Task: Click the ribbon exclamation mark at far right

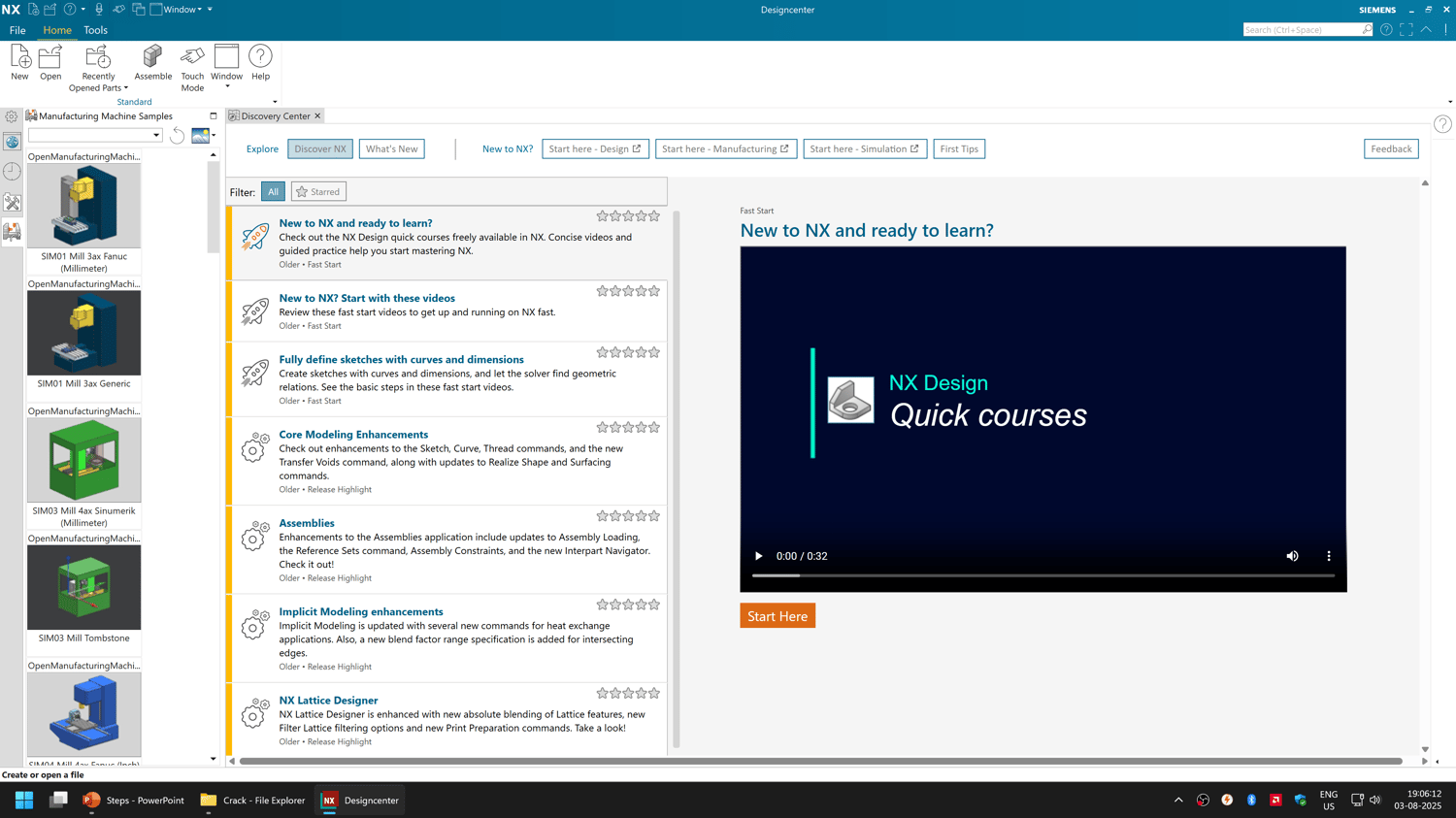Action: pyautogui.click(x=1446, y=30)
